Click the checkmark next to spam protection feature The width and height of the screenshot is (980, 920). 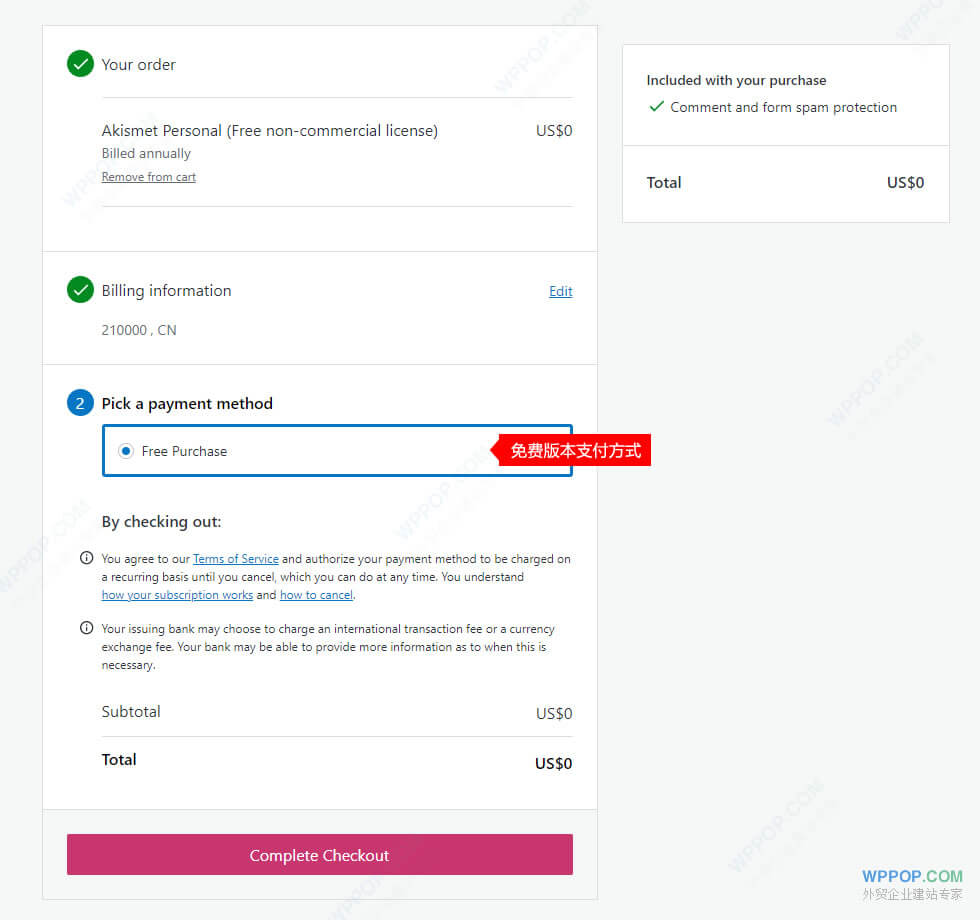pyautogui.click(x=656, y=107)
